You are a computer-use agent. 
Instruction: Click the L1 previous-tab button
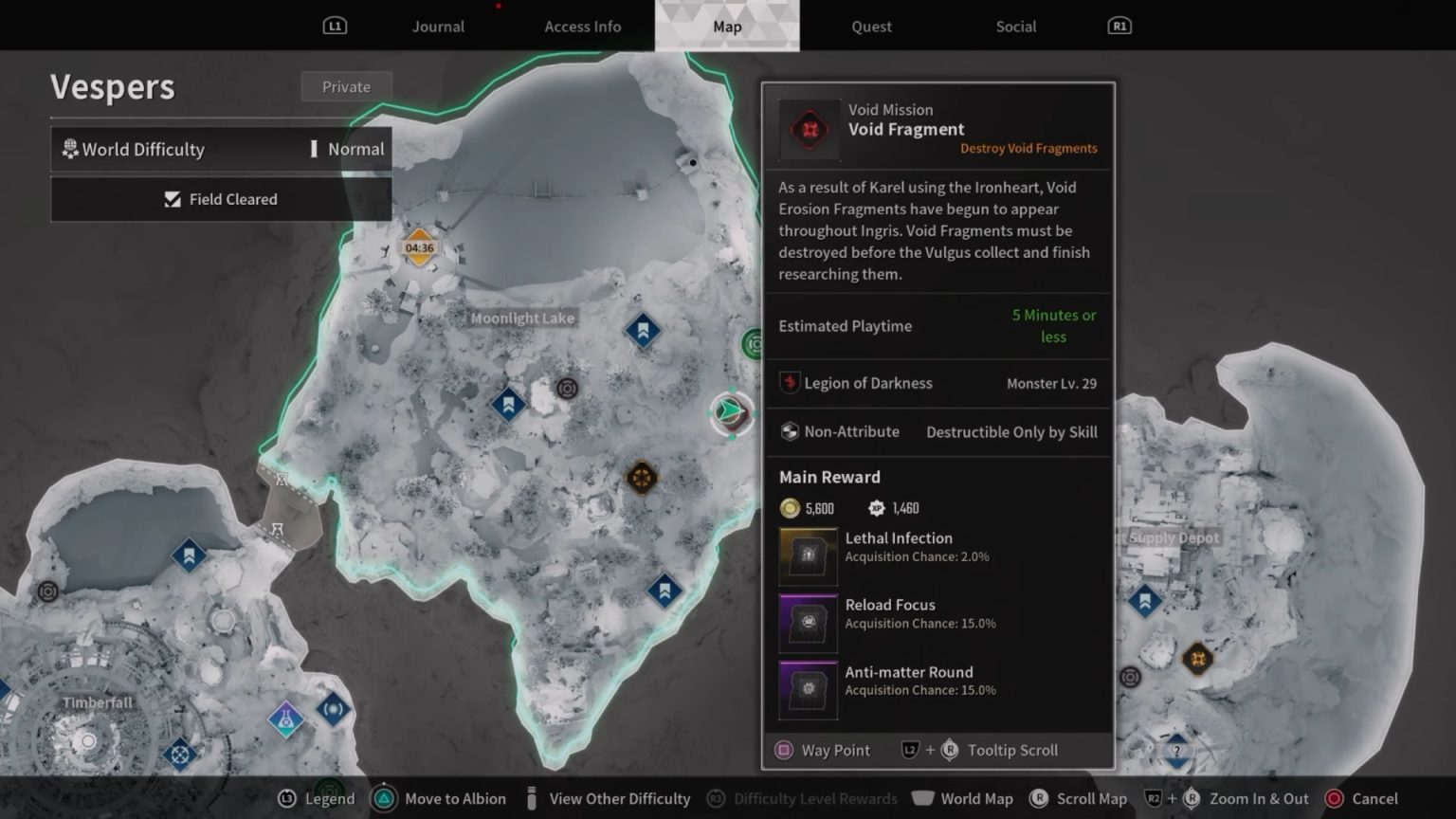(x=335, y=26)
